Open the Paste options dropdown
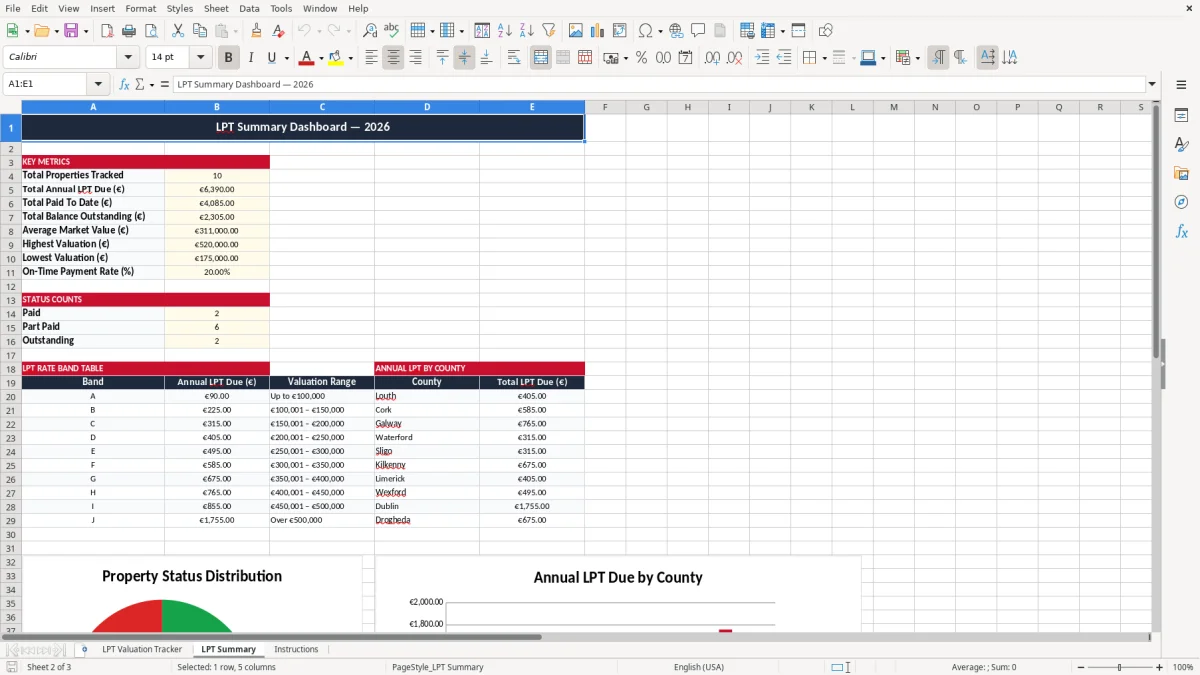This screenshot has width=1200, height=675. [x=235, y=31]
